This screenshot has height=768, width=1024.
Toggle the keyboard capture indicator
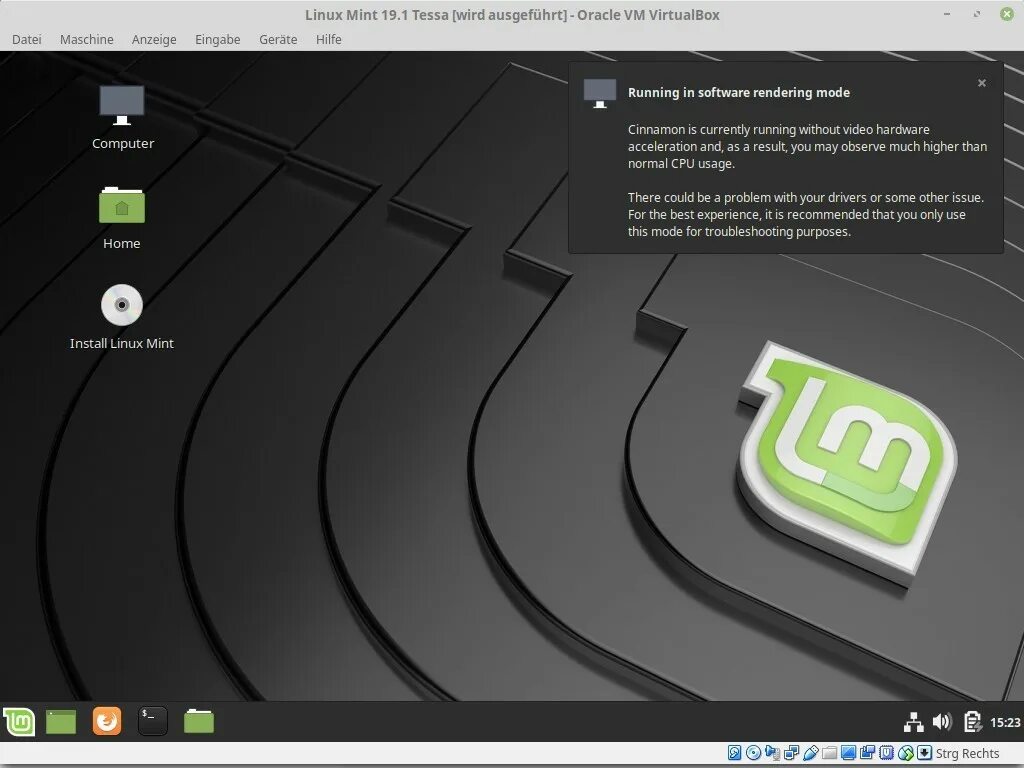(x=923, y=753)
